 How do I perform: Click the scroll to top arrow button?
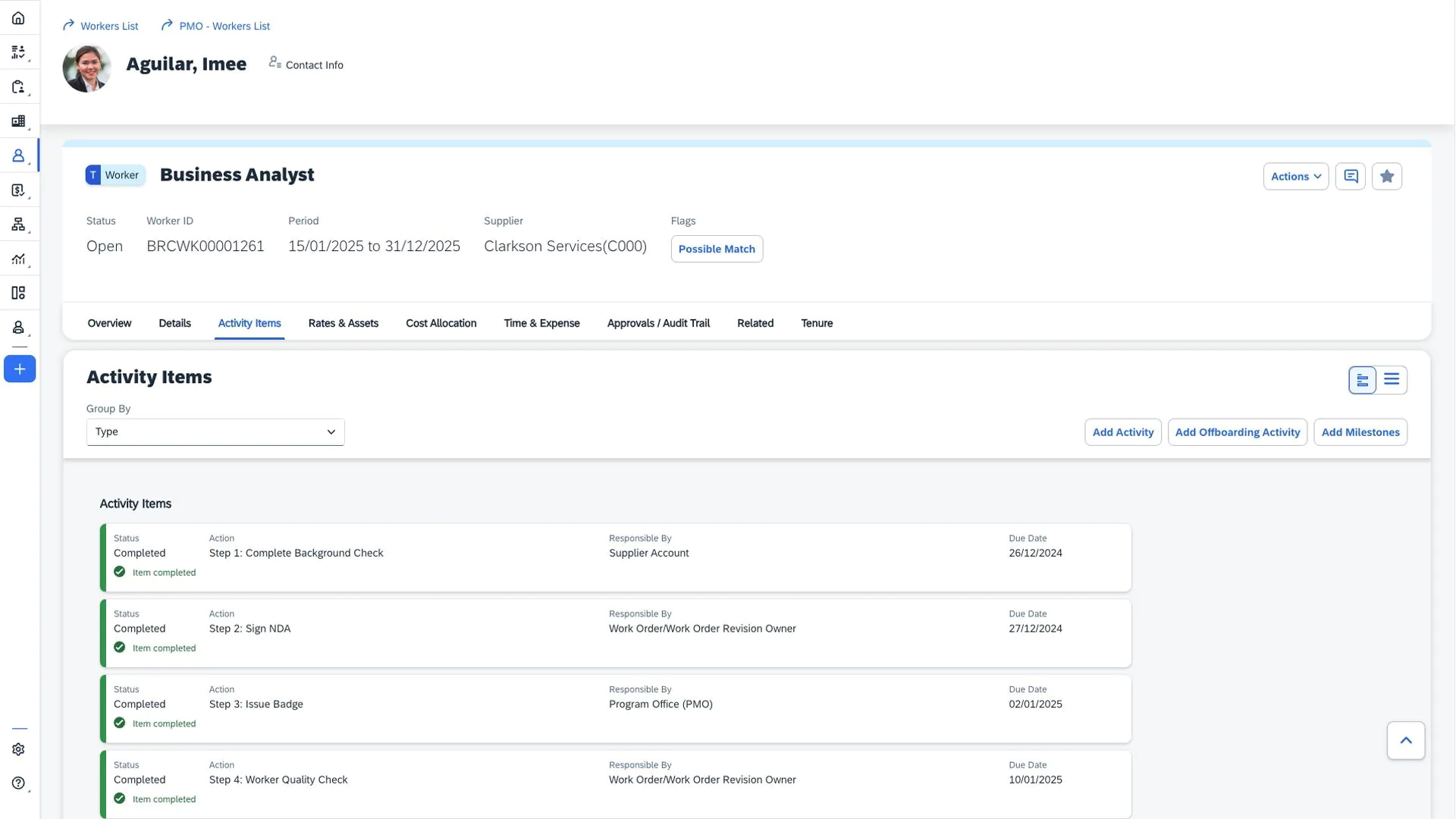(1406, 741)
